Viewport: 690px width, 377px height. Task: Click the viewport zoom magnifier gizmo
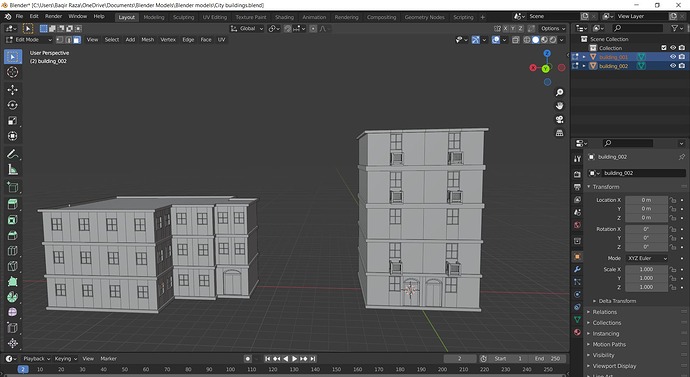[x=559, y=92]
